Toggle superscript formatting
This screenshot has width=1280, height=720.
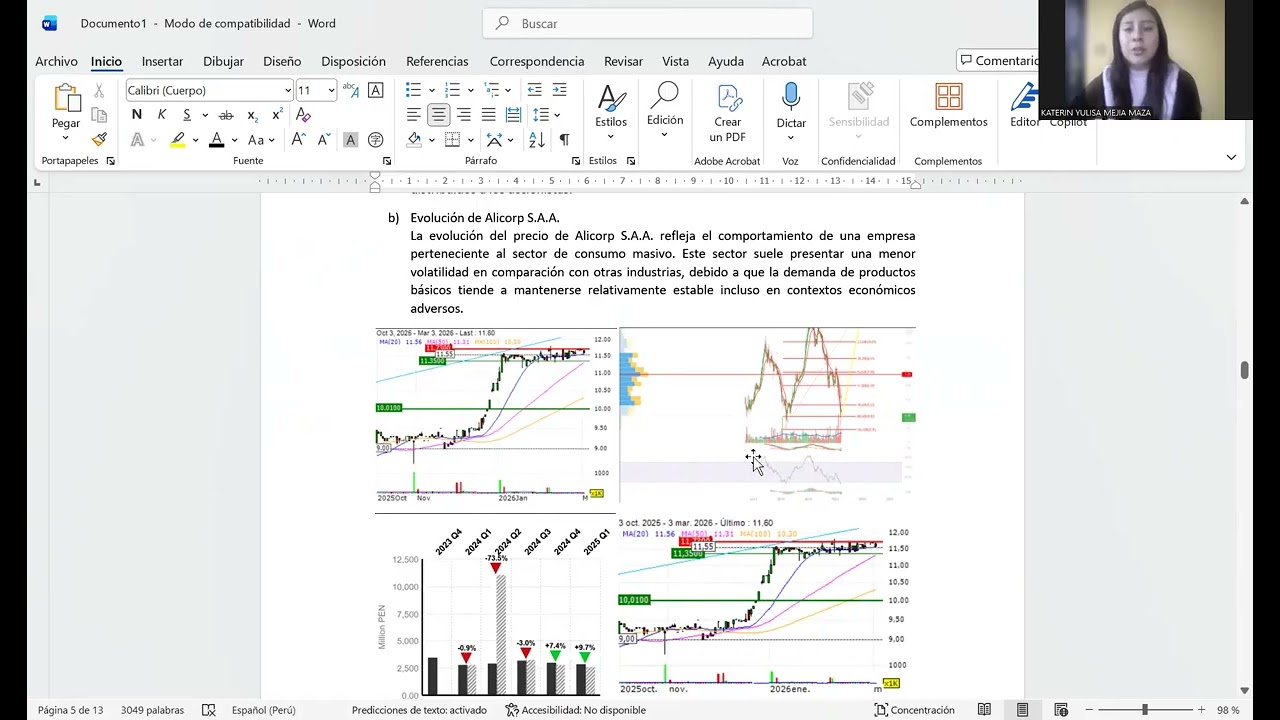pyautogui.click(x=277, y=115)
